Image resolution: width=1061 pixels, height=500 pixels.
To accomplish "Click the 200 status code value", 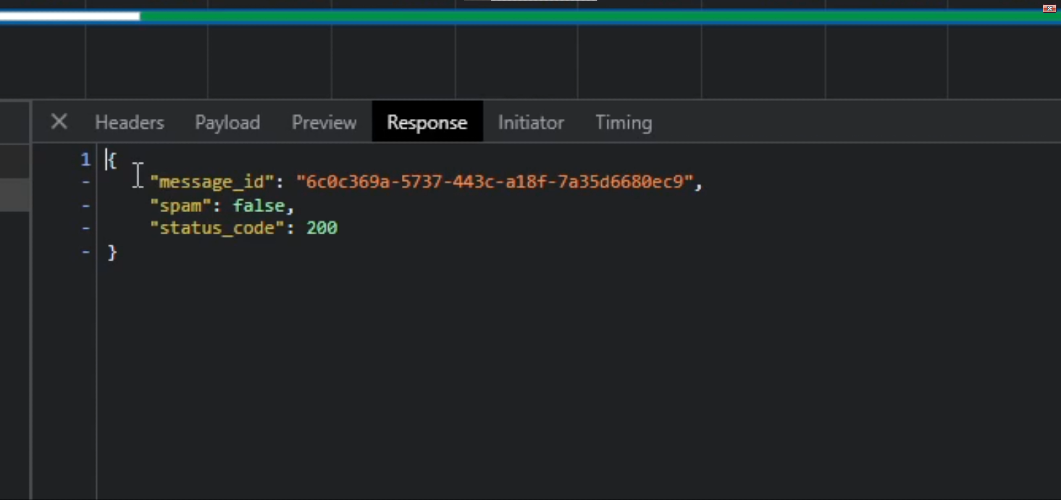I will click(x=321, y=228).
